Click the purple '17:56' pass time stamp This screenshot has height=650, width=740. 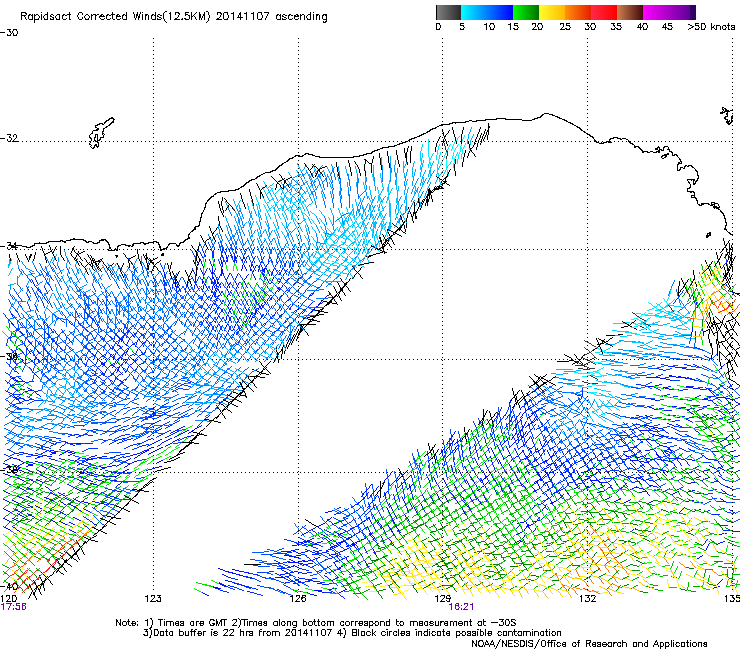14,607
